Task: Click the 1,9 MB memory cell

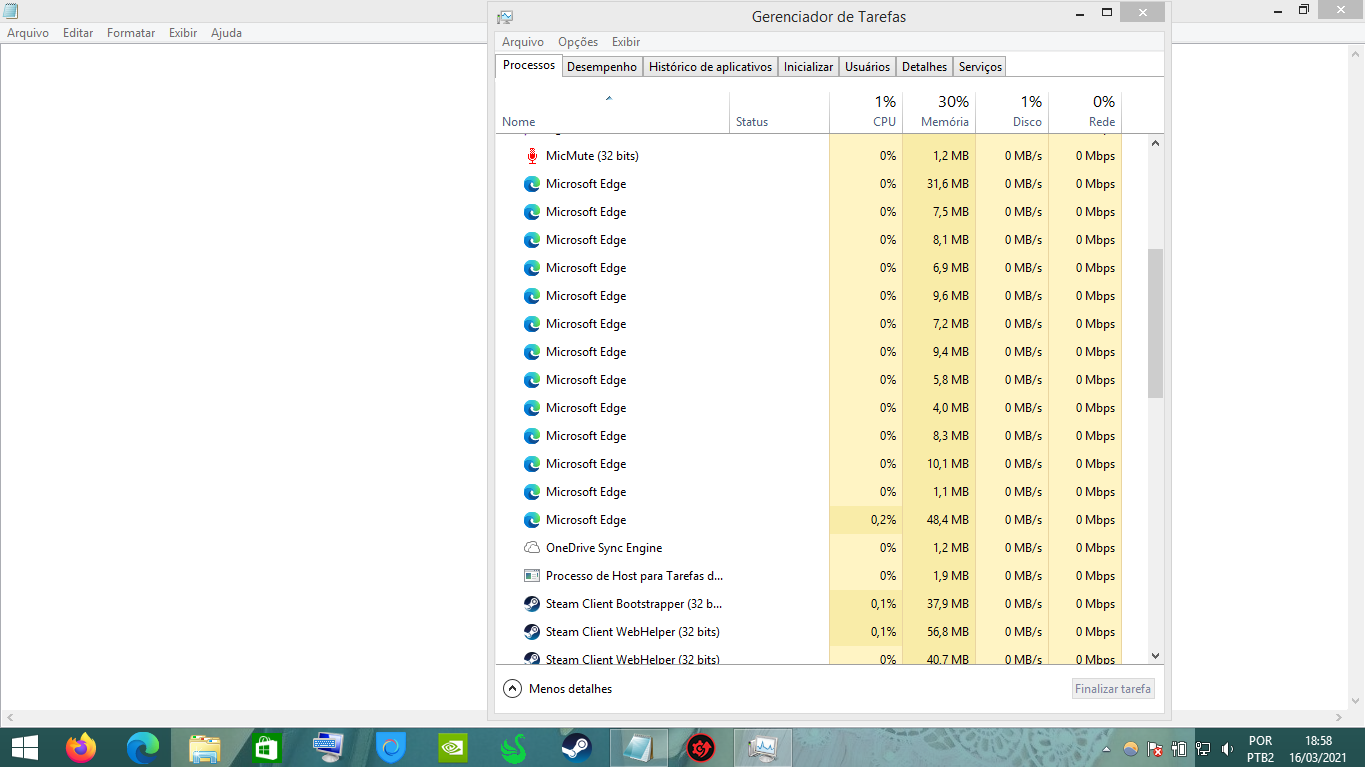Action: tap(939, 576)
